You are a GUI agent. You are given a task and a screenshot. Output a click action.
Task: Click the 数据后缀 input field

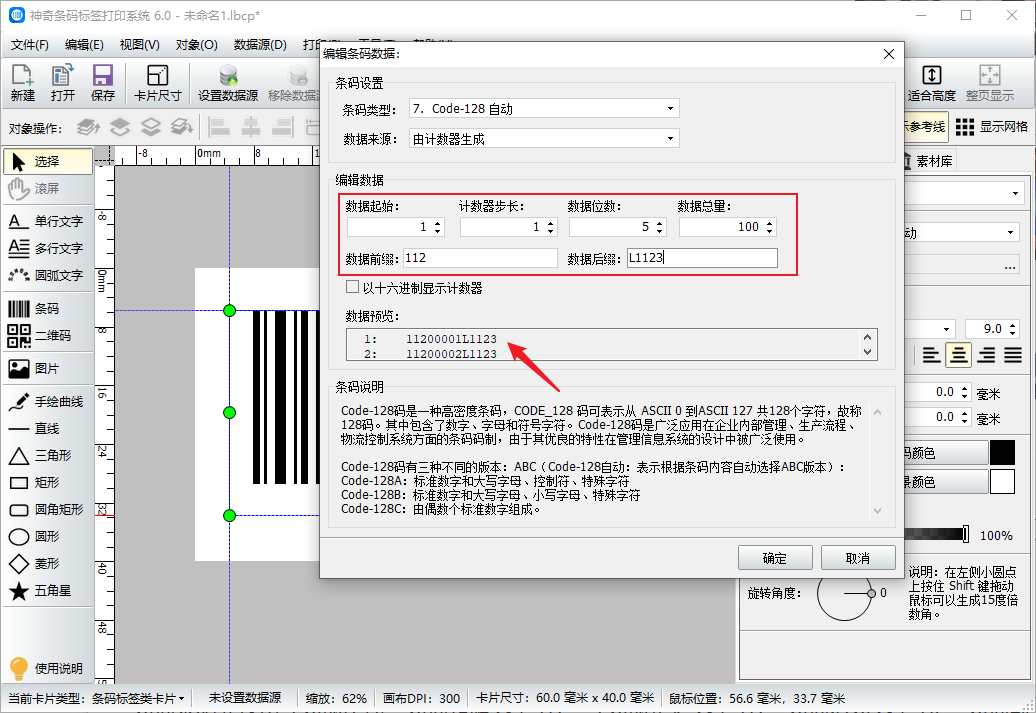(702, 258)
